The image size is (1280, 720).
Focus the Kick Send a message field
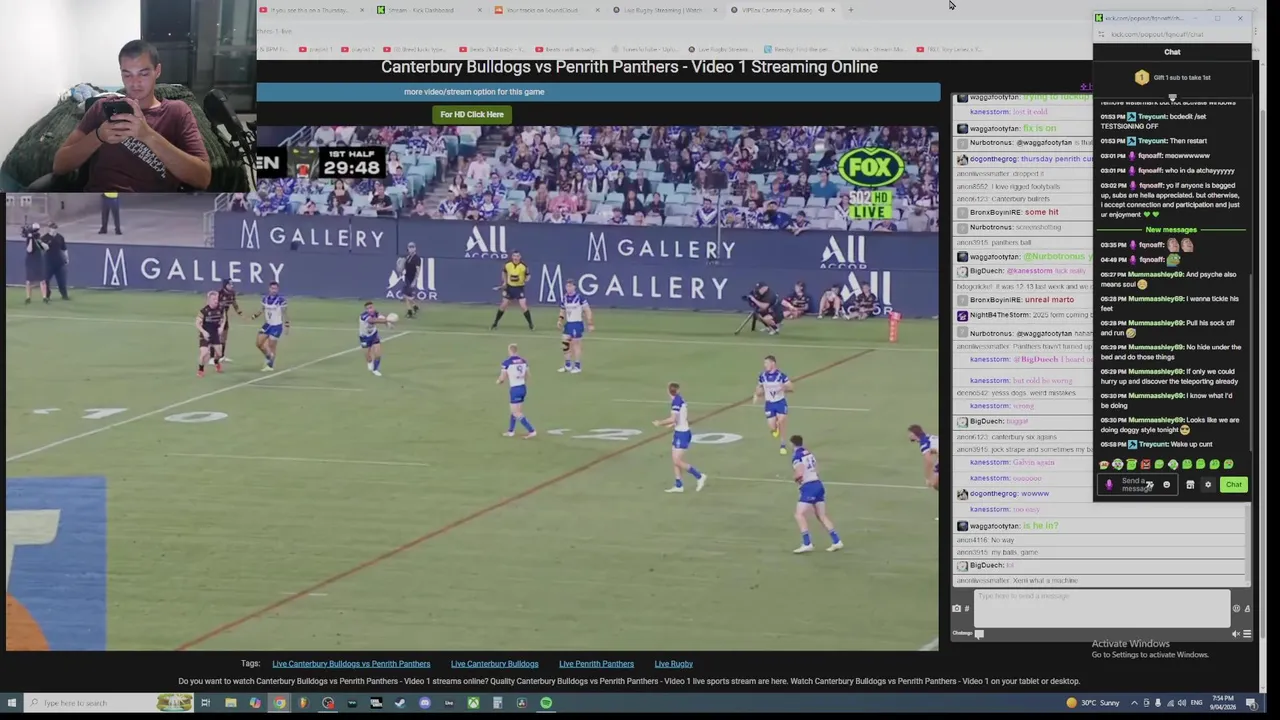(x=1137, y=485)
